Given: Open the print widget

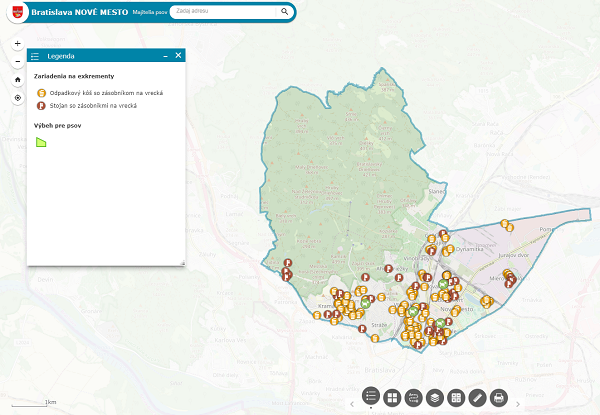Looking at the screenshot, I should click(498, 398).
